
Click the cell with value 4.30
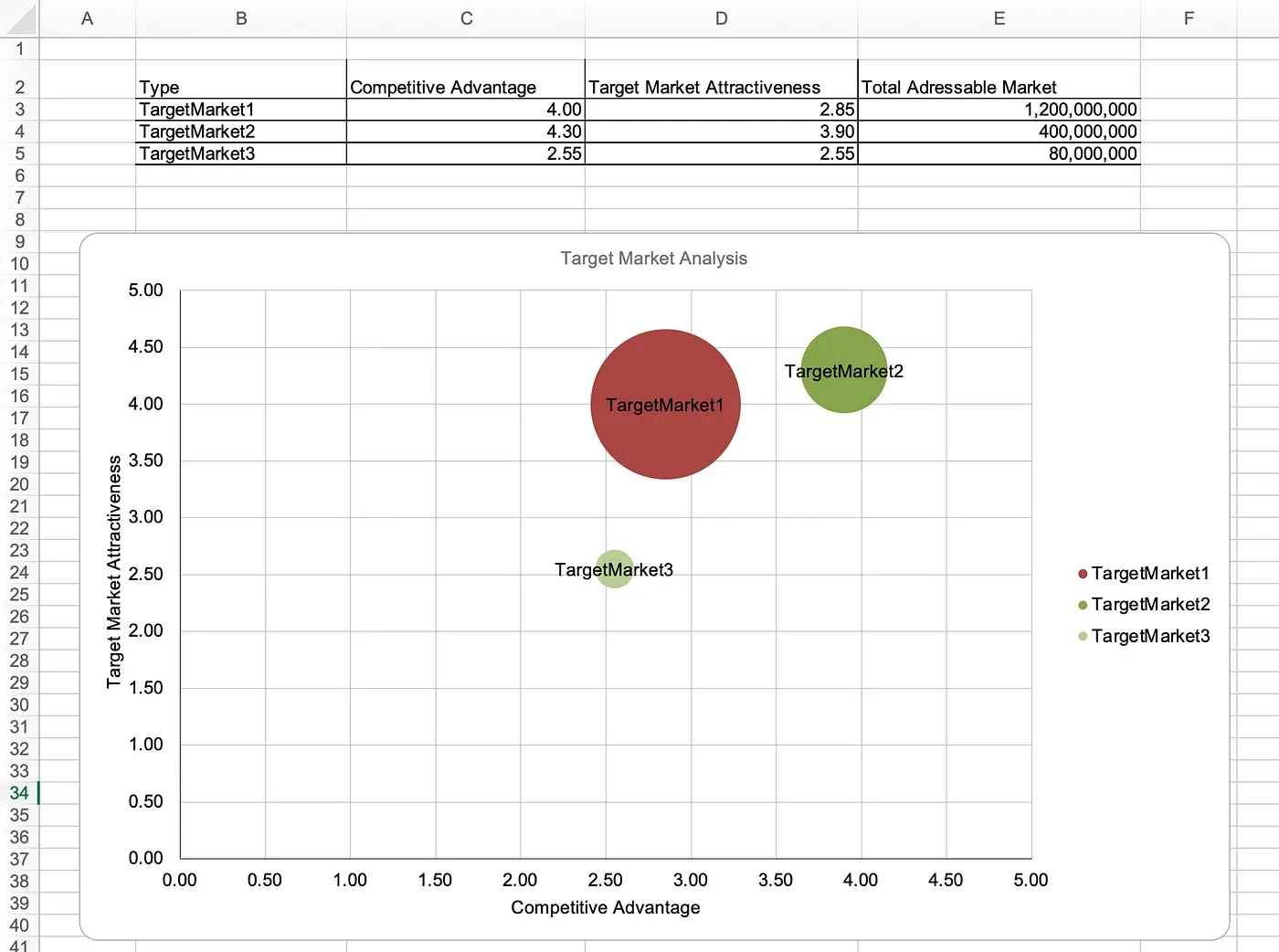point(465,132)
